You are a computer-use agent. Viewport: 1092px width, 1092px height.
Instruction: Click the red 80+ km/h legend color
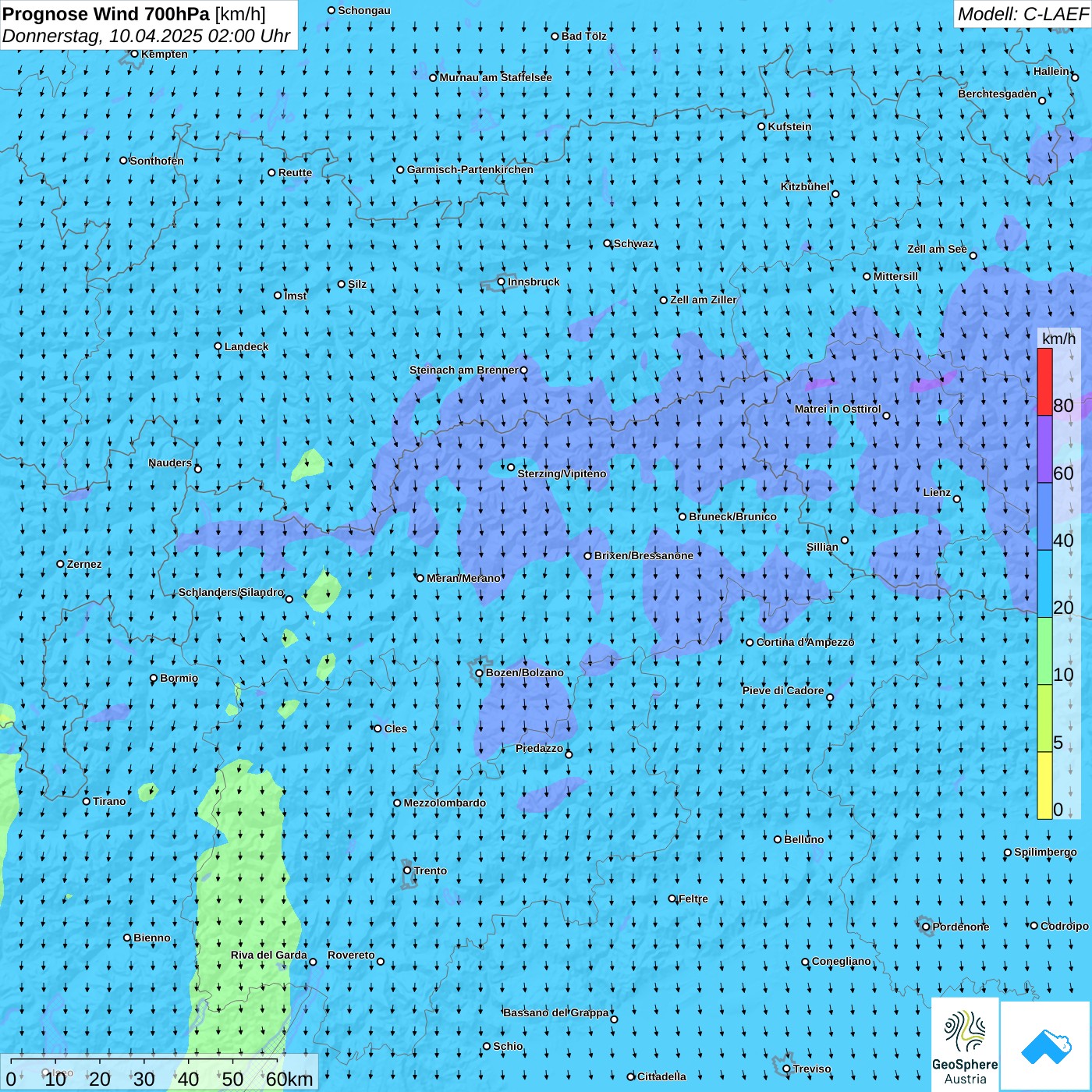(x=1044, y=381)
